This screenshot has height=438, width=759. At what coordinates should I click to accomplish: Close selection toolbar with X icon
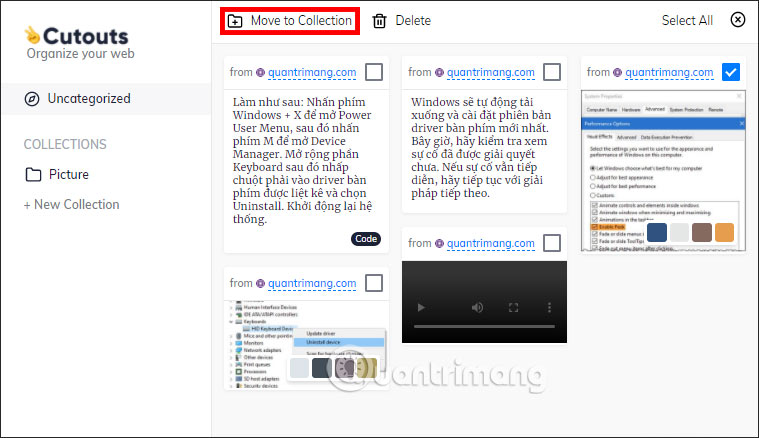pyautogui.click(x=738, y=20)
